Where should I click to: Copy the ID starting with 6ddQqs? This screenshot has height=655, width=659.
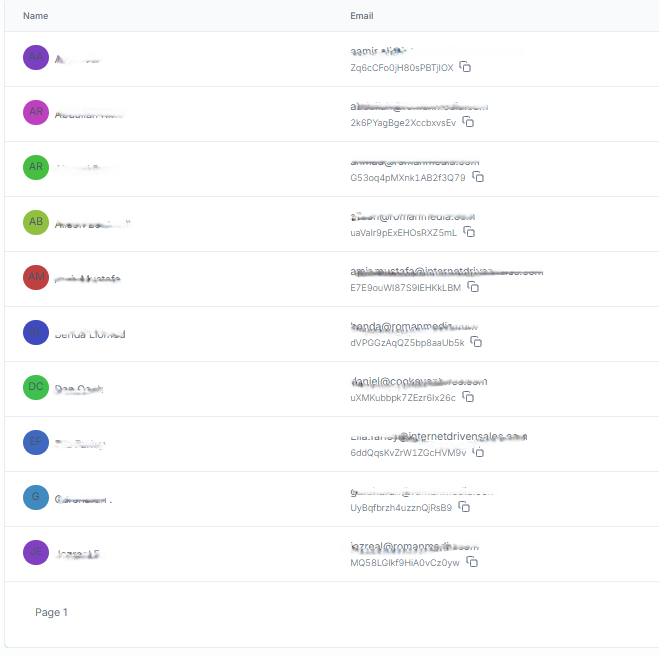click(x=479, y=453)
